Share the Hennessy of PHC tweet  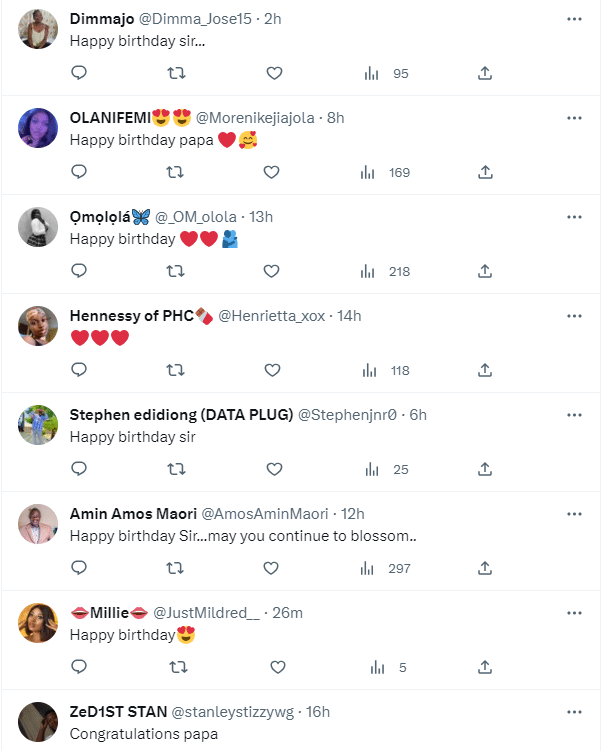485,370
